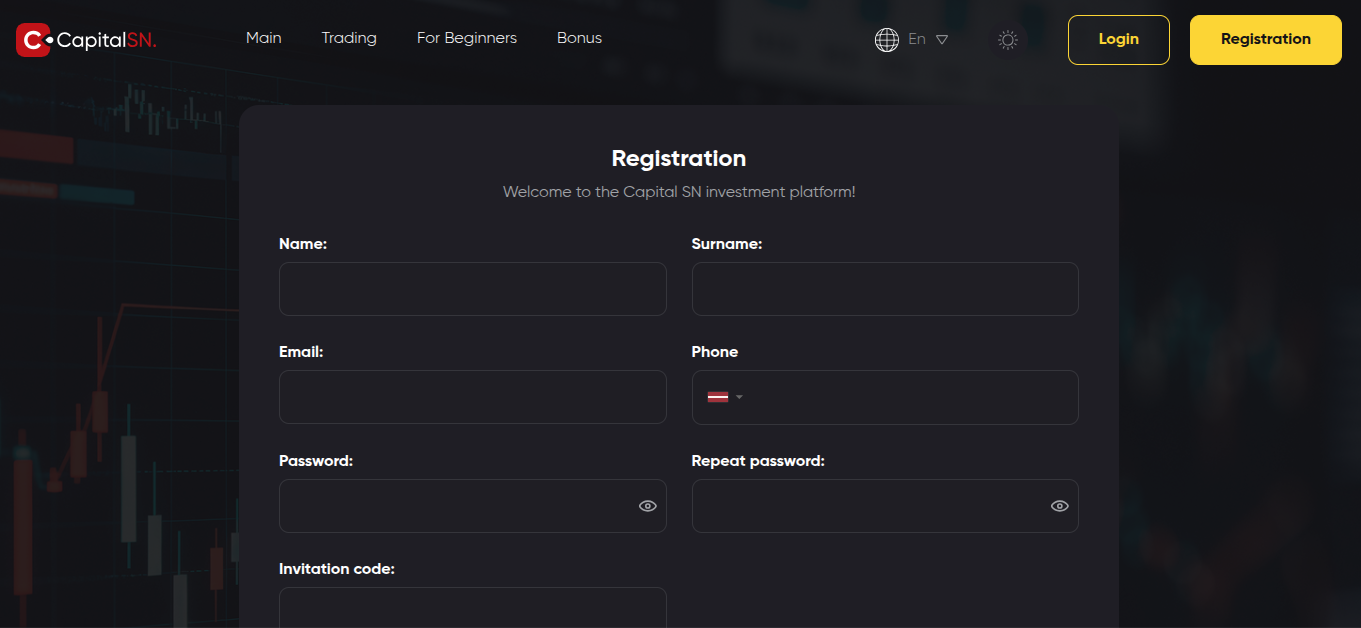The image size is (1361, 628).
Task: Click the Capital SN logo
Action: (87, 40)
